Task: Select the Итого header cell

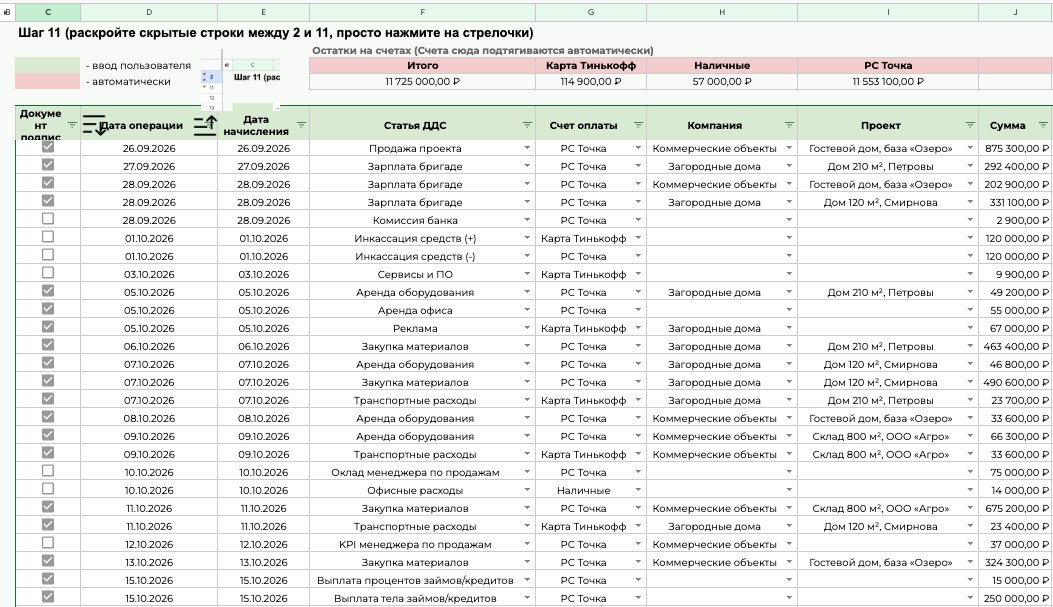Action: (x=422, y=66)
